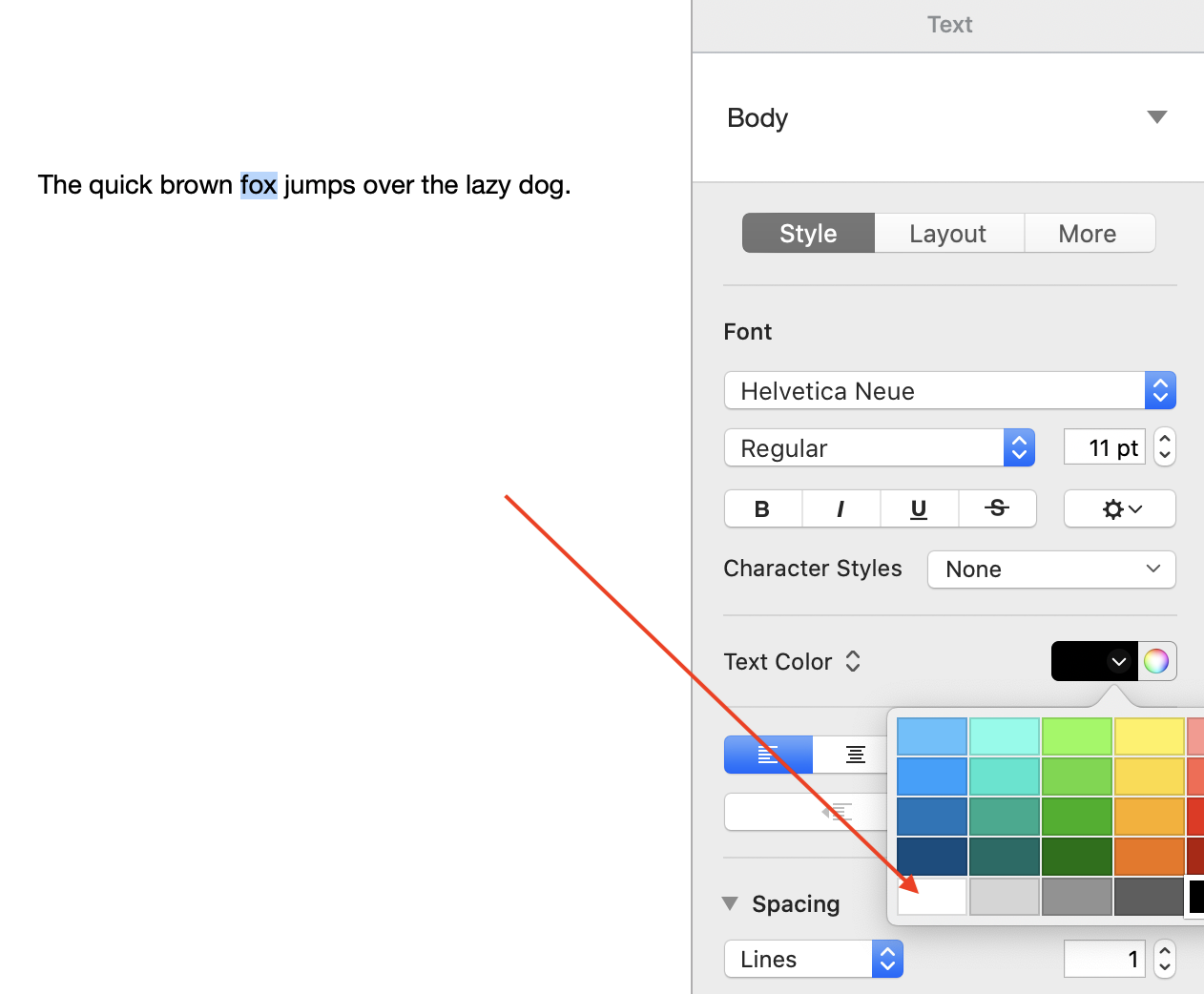Open the Regular typeface dropdown

point(879,447)
